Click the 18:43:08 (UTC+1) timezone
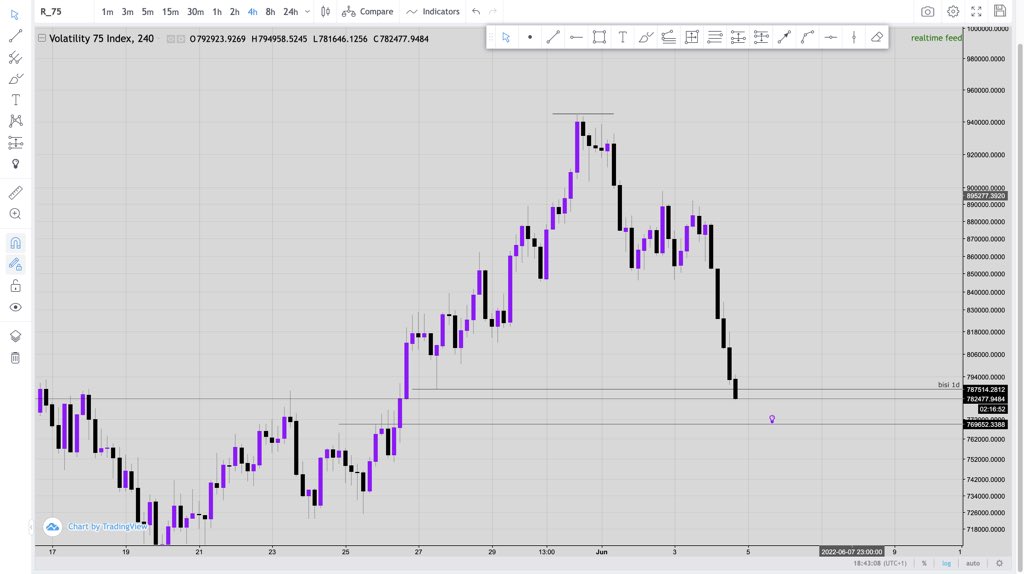This screenshot has height=574, width=1024. pos(880,564)
